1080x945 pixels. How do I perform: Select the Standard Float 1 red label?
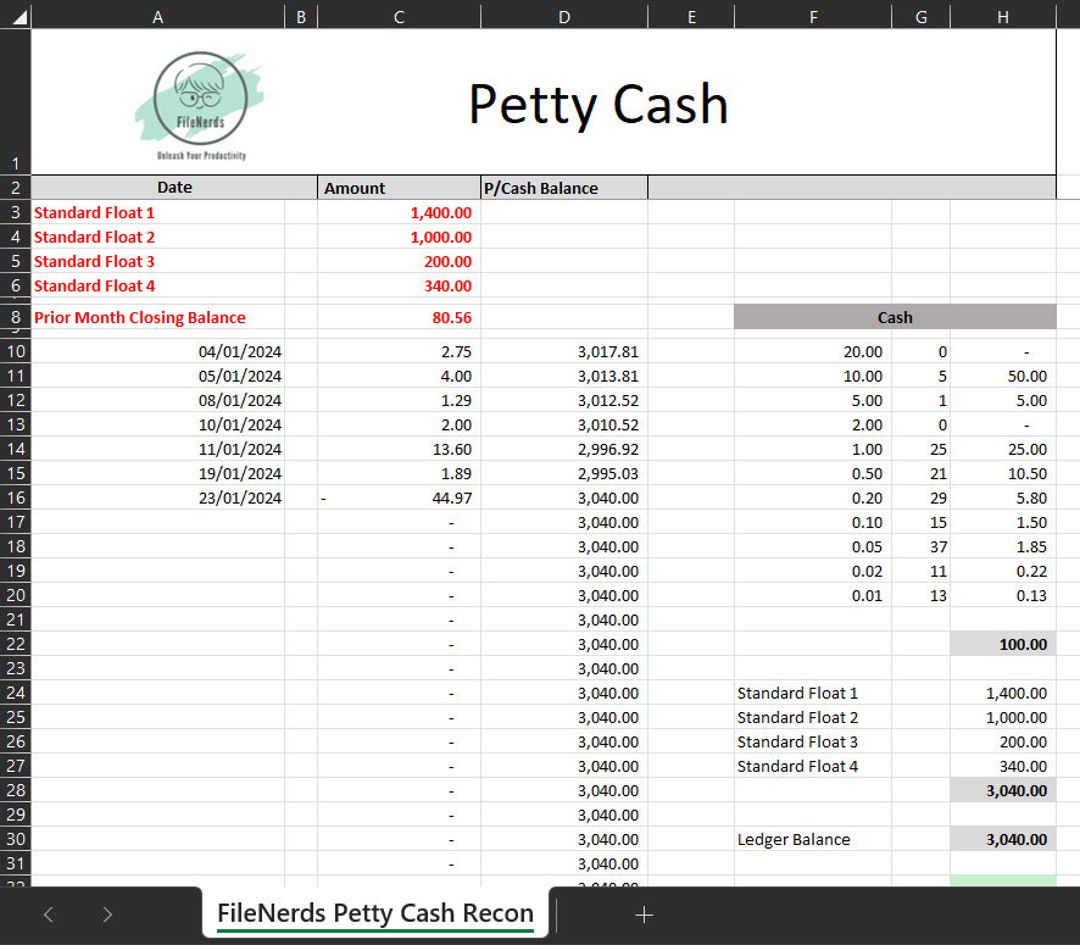tap(94, 212)
